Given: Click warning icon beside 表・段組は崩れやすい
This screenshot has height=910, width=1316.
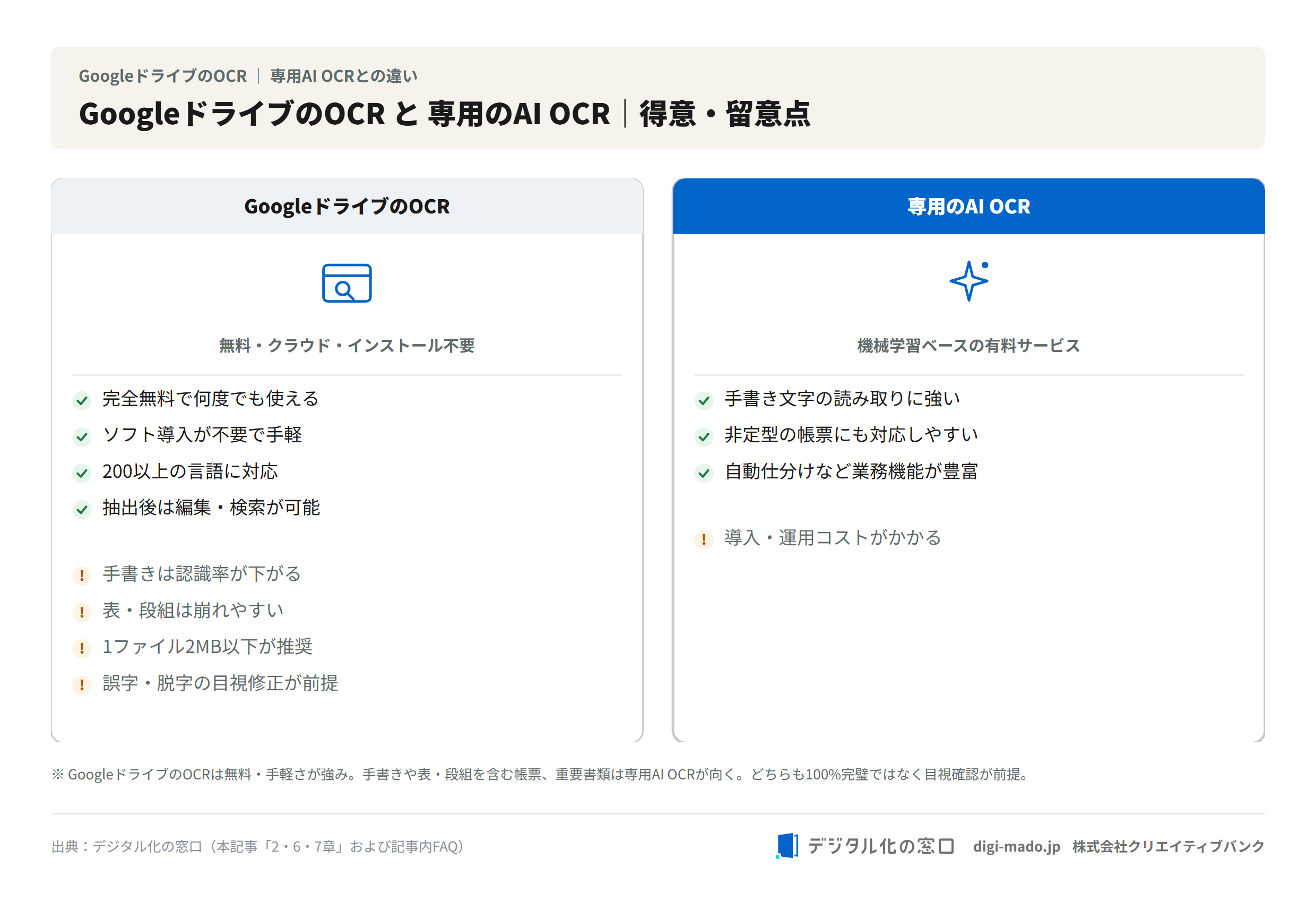Looking at the screenshot, I should click(x=82, y=612).
